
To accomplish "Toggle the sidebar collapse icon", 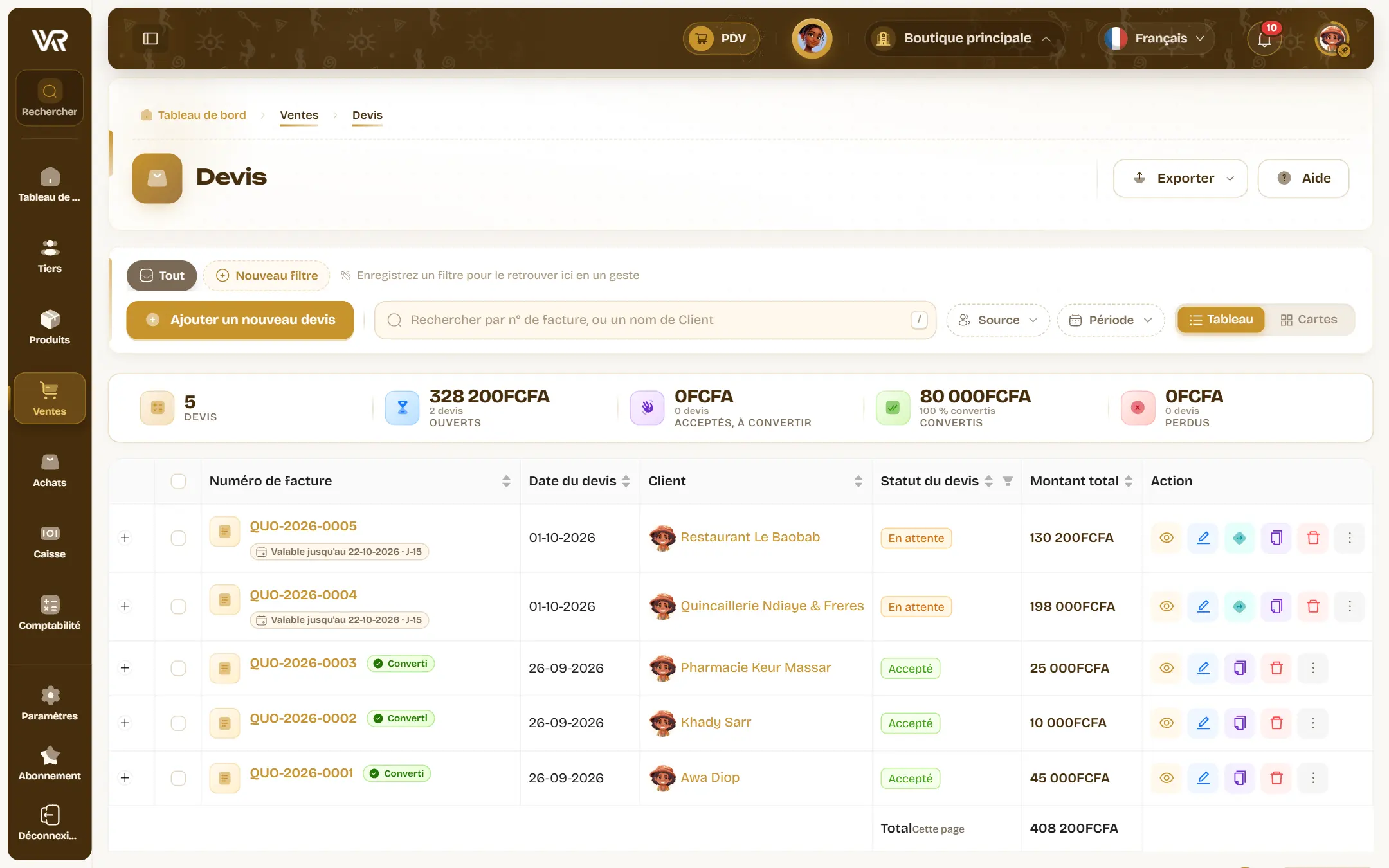I will pos(150,39).
